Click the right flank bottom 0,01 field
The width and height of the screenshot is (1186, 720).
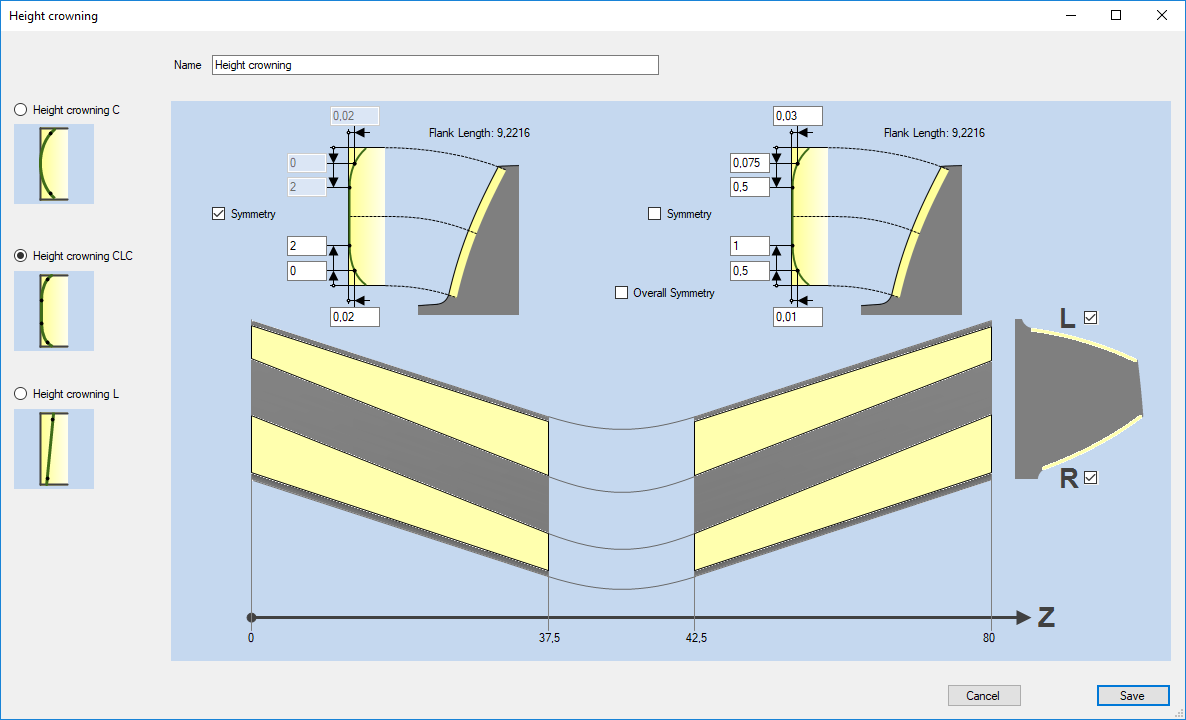[x=798, y=317]
